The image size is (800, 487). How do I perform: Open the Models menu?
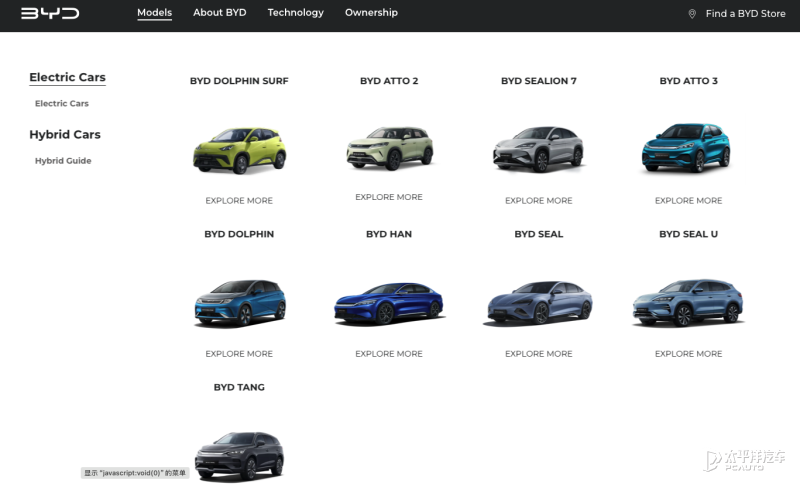(155, 13)
